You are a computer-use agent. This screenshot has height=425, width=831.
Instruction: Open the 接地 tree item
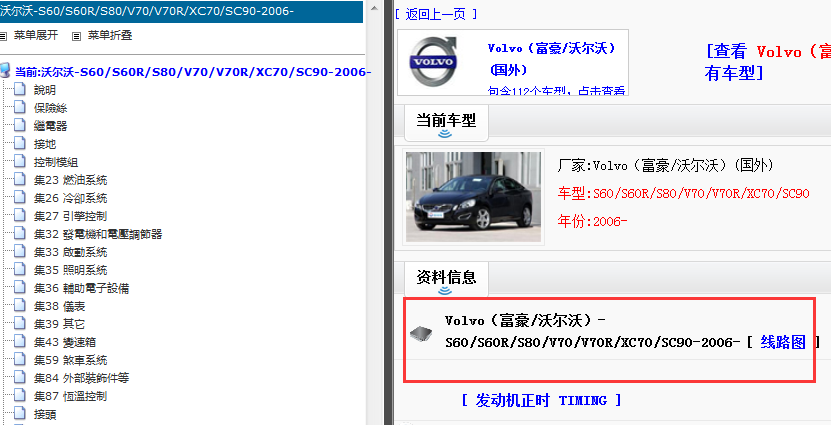point(45,144)
